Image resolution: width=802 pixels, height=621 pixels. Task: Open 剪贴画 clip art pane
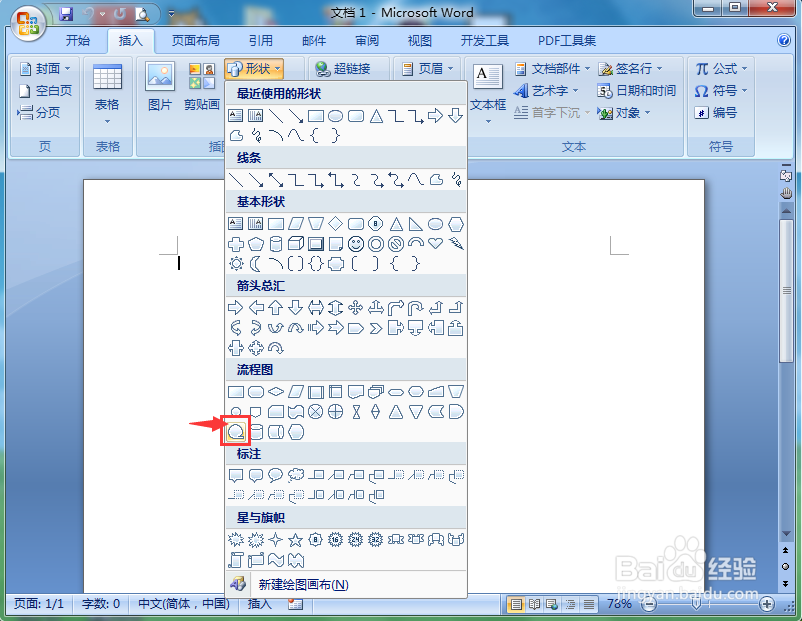(x=202, y=87)
